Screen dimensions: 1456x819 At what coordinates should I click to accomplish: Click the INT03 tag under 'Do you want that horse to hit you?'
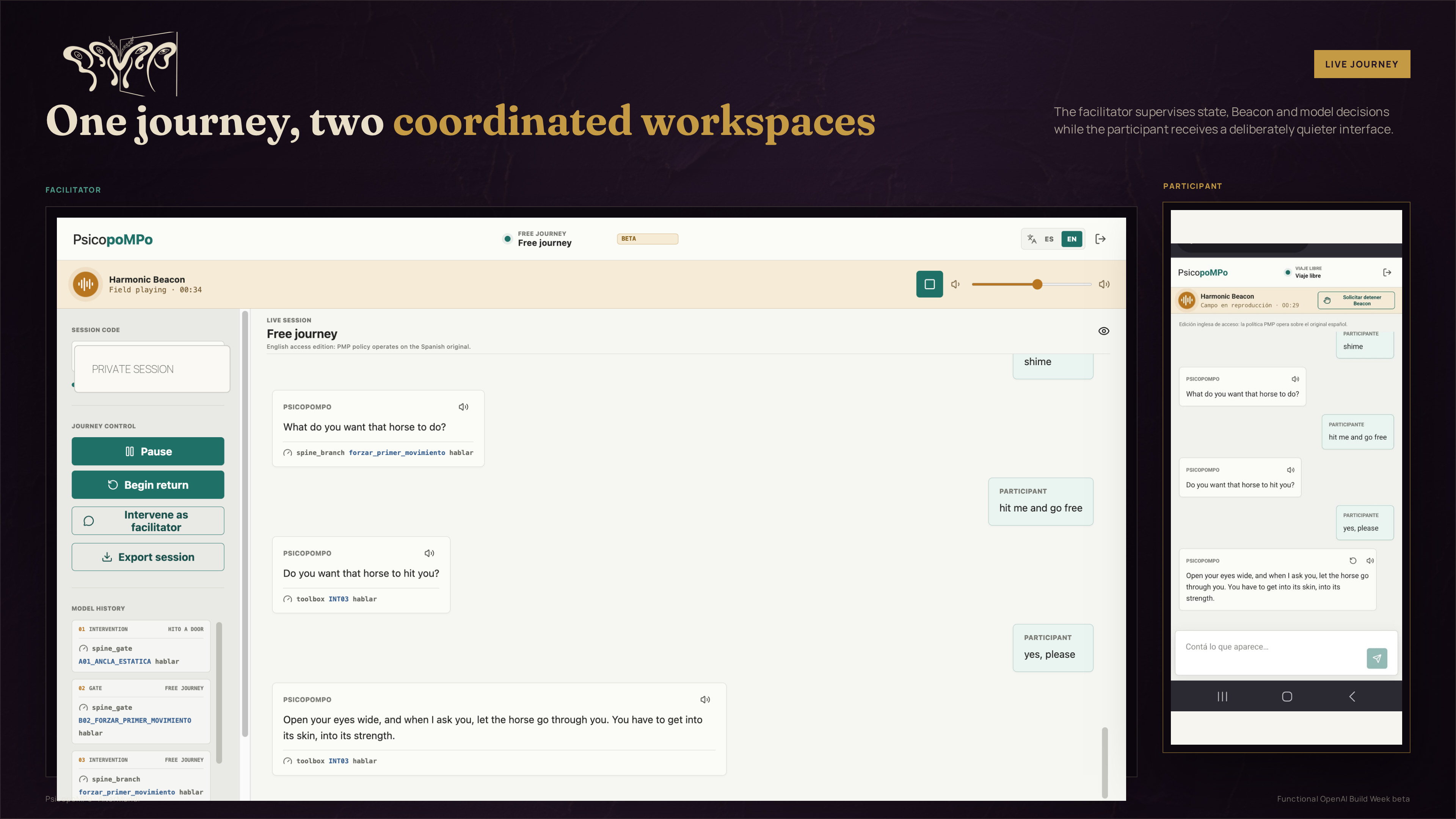[338, 599]
